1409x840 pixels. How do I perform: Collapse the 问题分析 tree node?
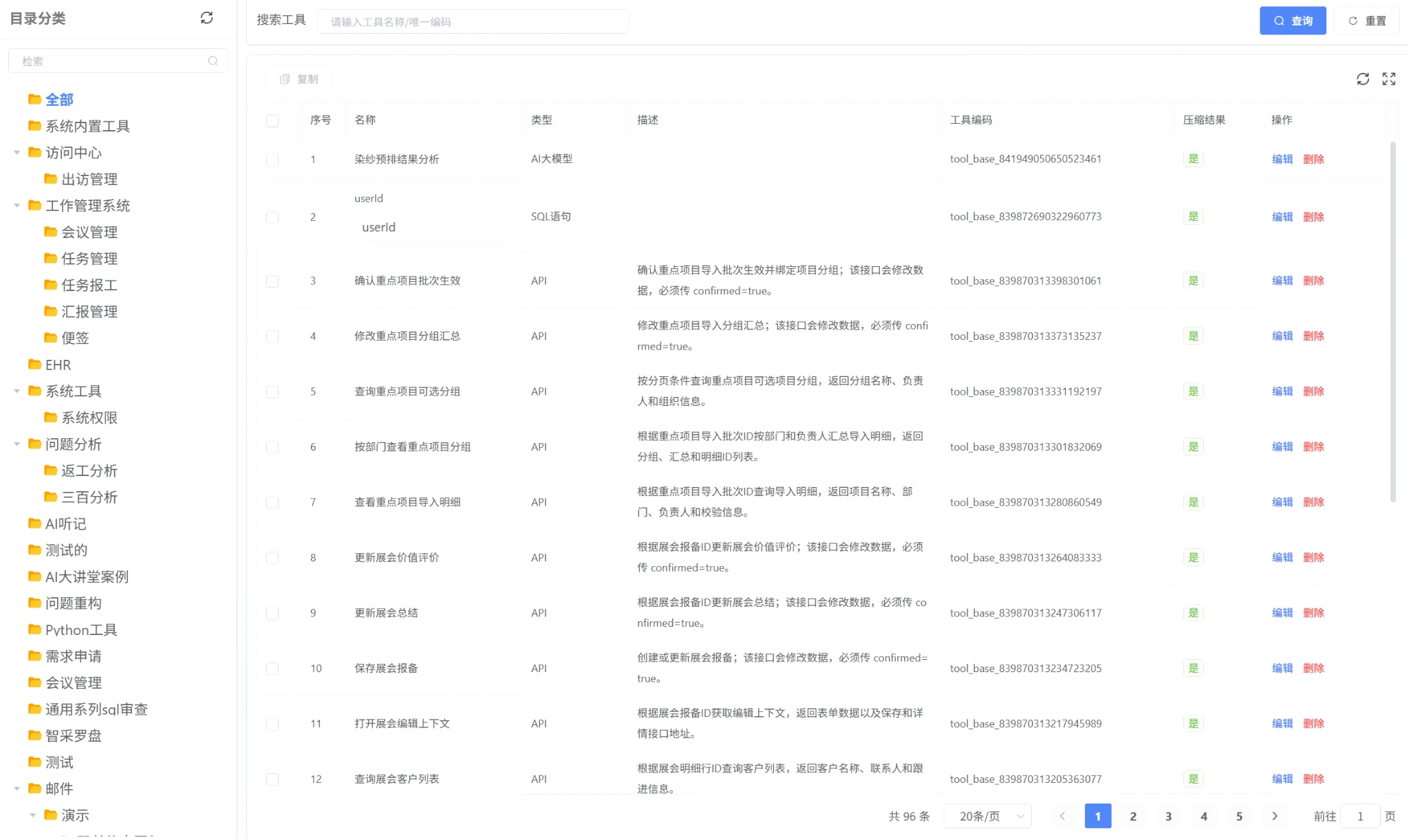[x=17, y=444]
